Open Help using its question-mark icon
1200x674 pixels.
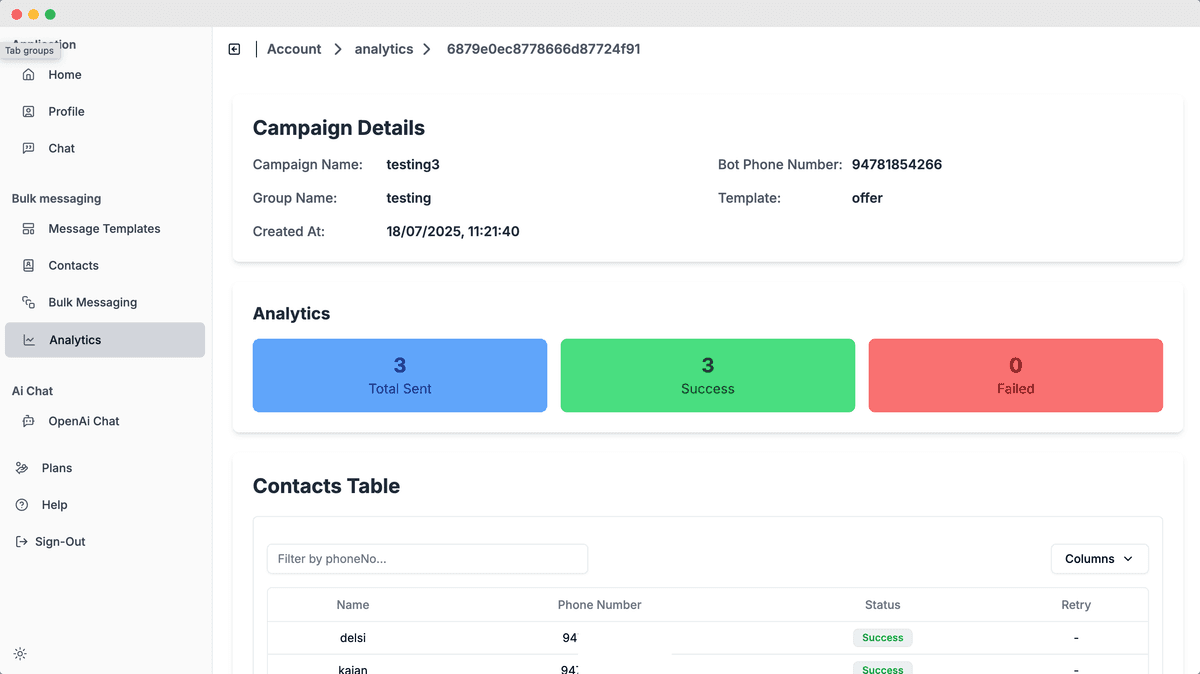point(20,504)
